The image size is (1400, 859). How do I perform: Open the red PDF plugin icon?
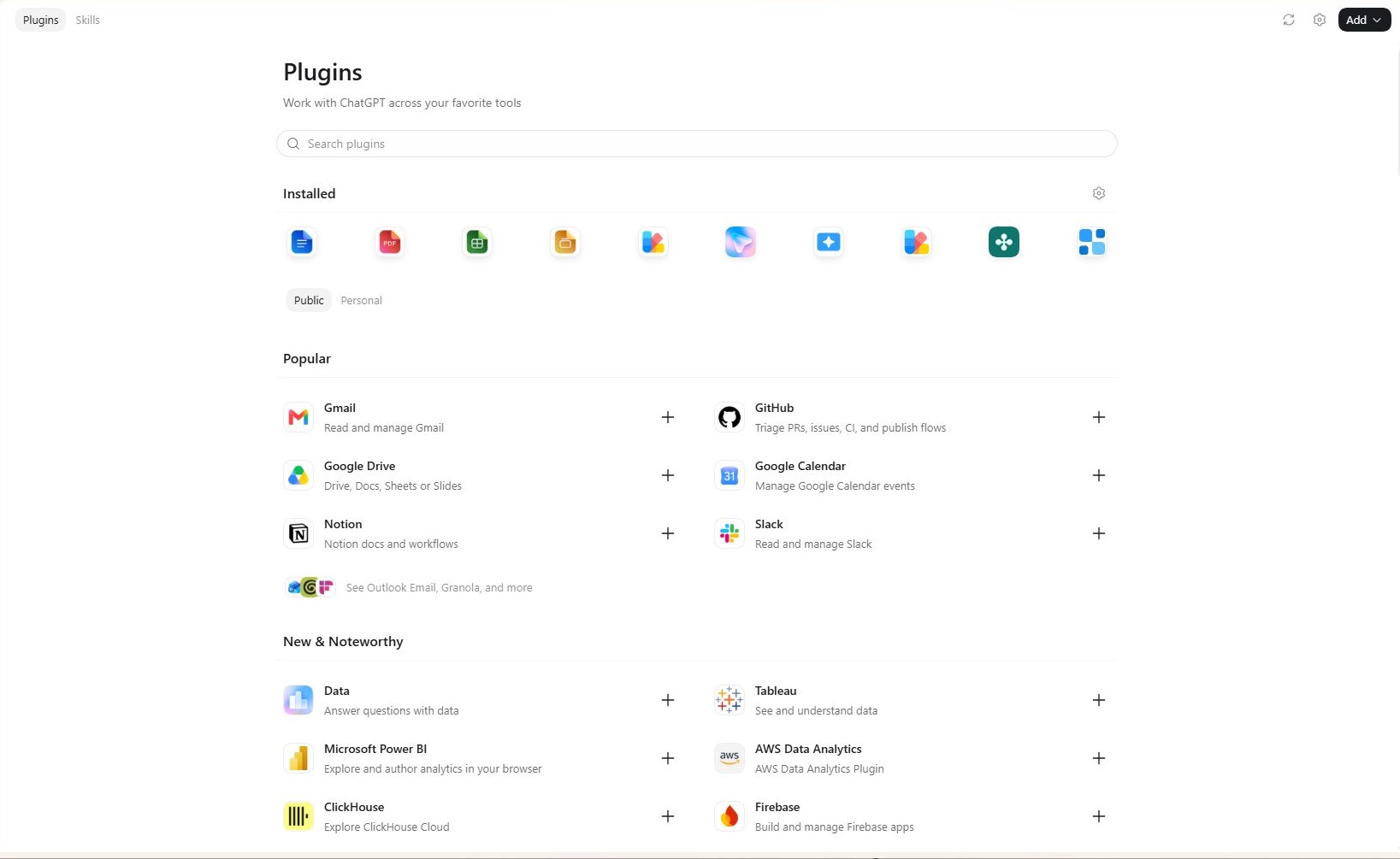pos(390,243)
